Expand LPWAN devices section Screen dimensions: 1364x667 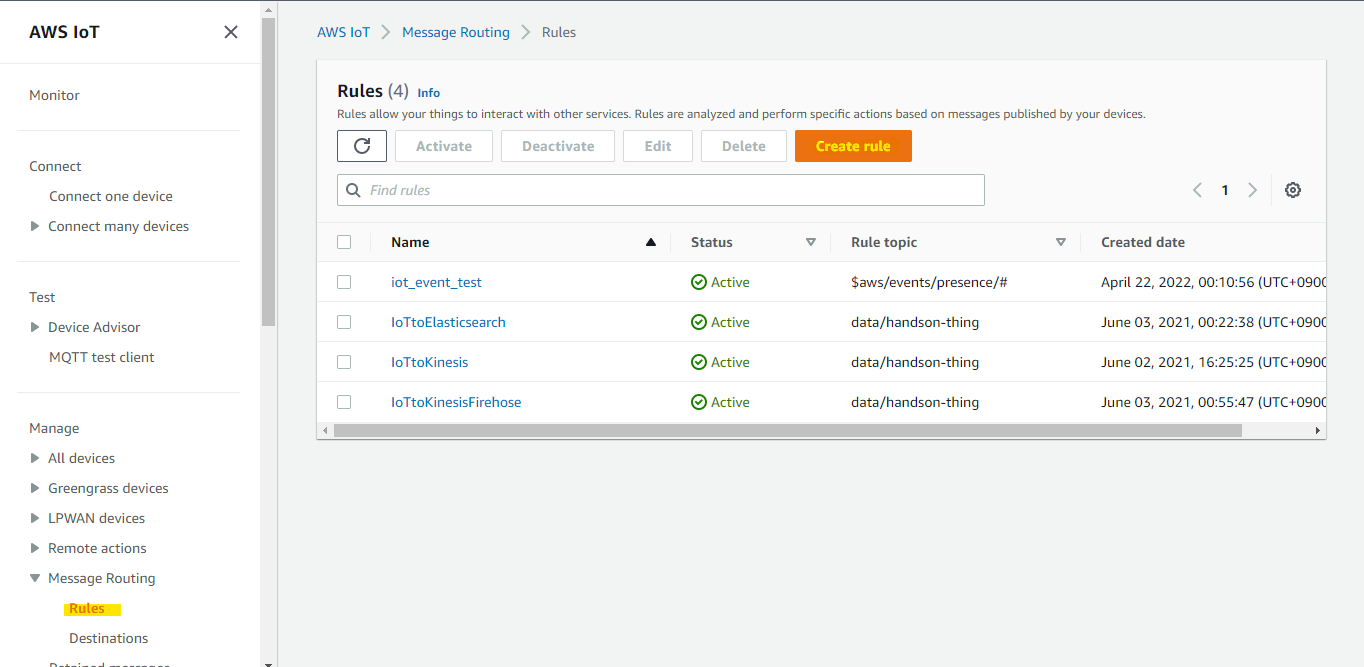tap(36, 518)
